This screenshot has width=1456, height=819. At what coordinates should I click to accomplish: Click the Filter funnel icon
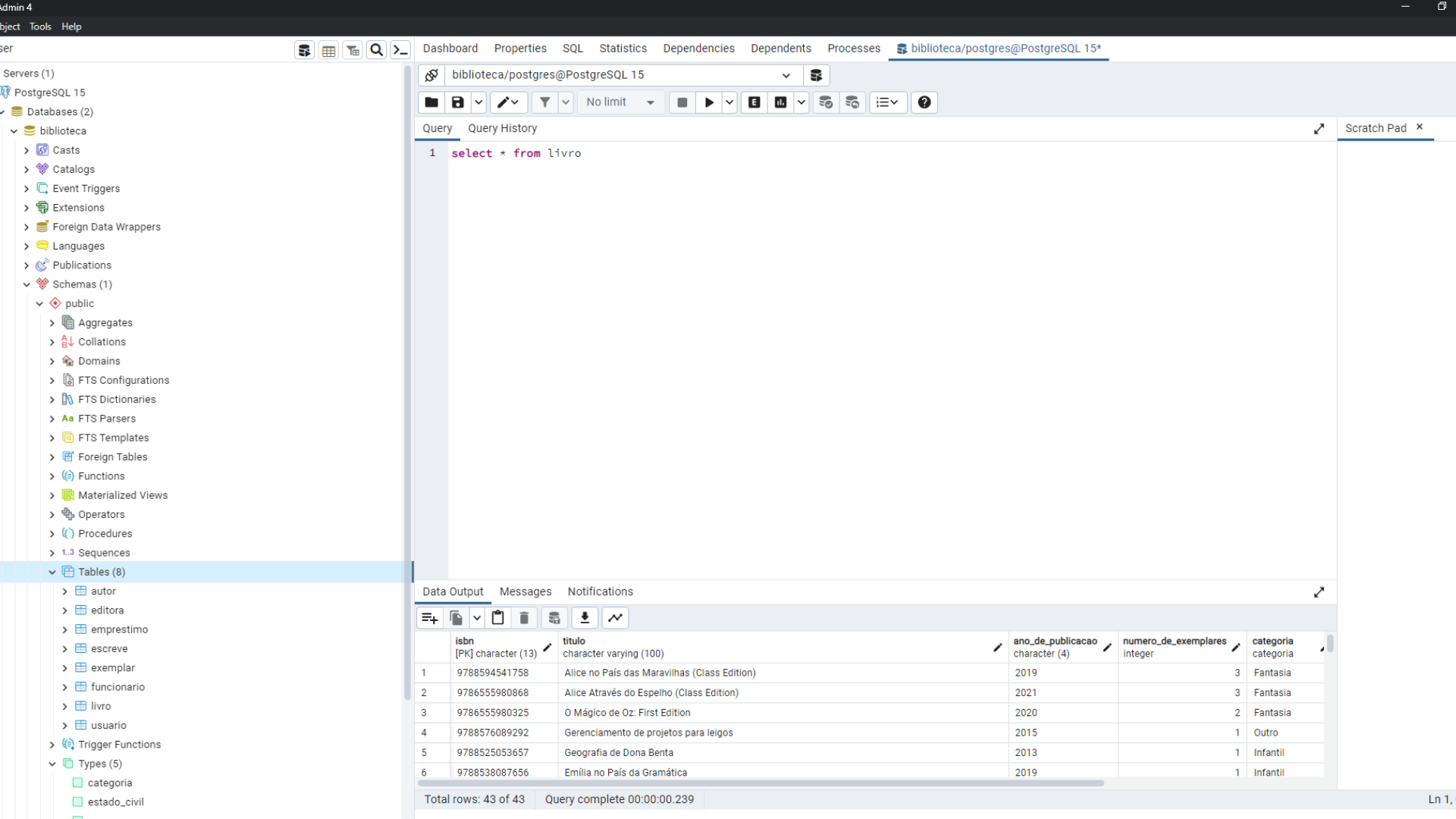pyautogui.click(x=544, y=102)
